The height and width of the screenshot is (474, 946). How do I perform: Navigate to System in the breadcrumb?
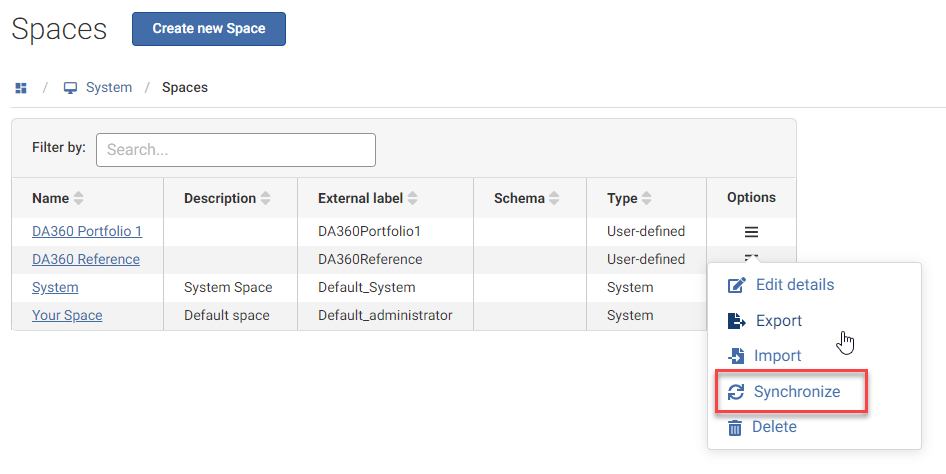108,88
